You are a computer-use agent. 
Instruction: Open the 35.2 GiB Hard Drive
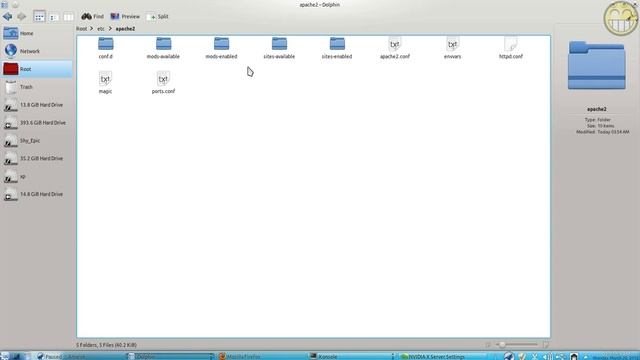click(x=37, y=158)
